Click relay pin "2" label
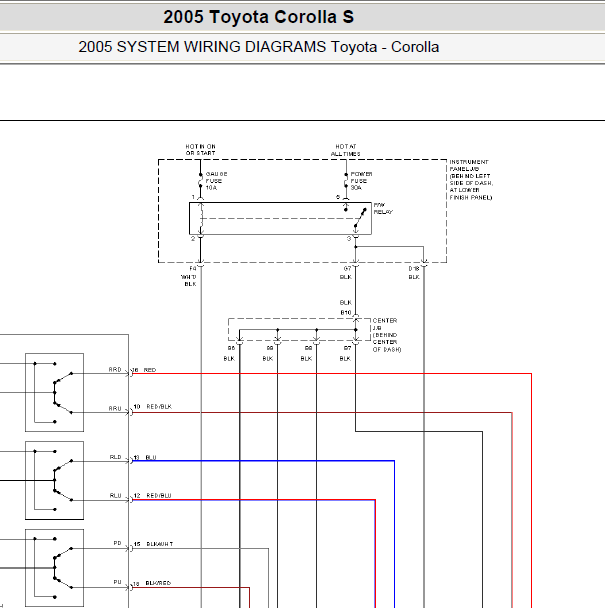Viewport: 605px width, 608px height. [x=193, y=239]
